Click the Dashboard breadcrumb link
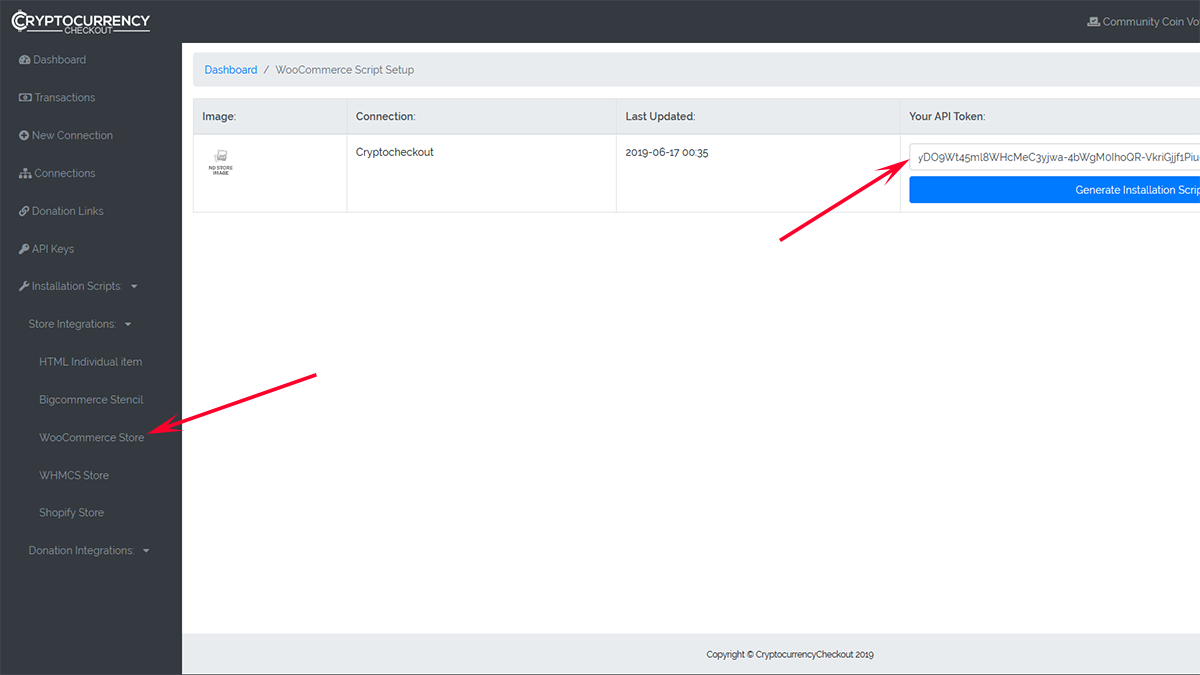The image size is (1200, 675). [231, 70]
